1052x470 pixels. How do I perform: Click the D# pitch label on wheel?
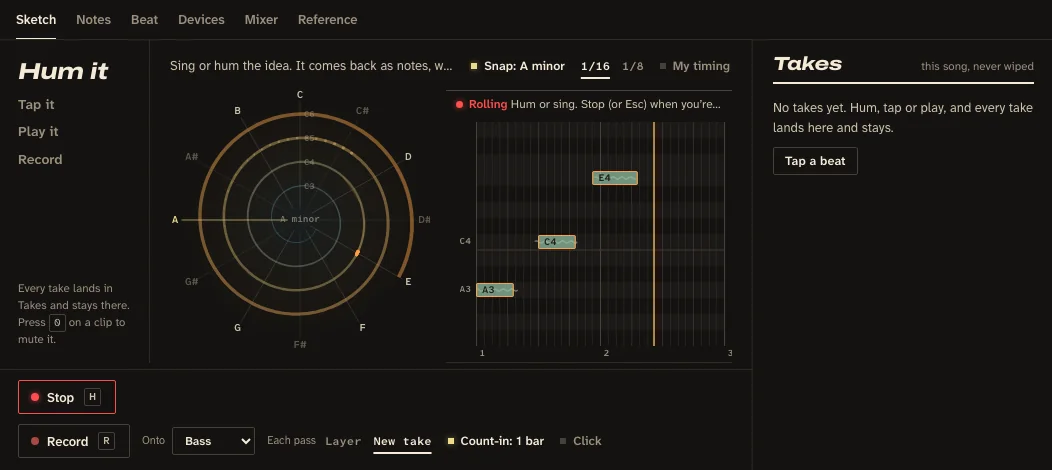(424, 219)
